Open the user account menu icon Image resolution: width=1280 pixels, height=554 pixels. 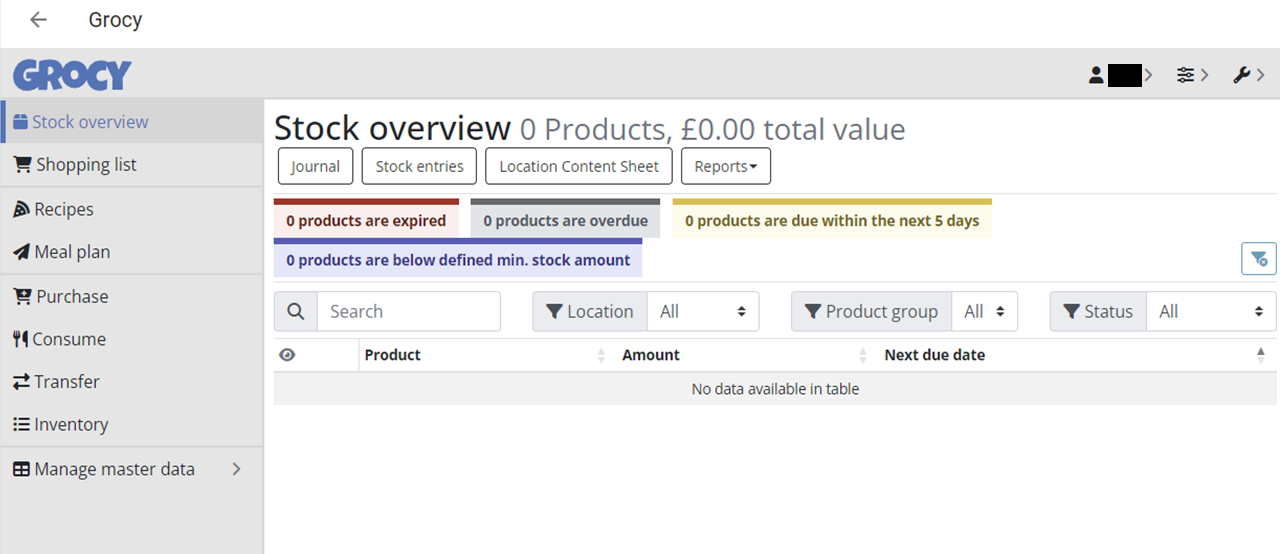(1096, 75)
